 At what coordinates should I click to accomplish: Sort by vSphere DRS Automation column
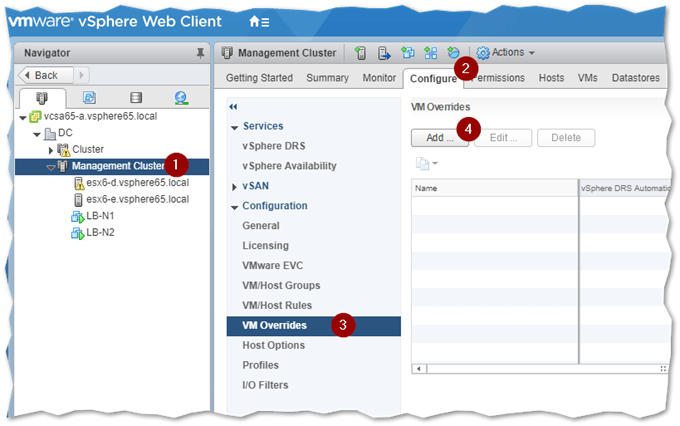pyautogui.click(x=625, y=188)
